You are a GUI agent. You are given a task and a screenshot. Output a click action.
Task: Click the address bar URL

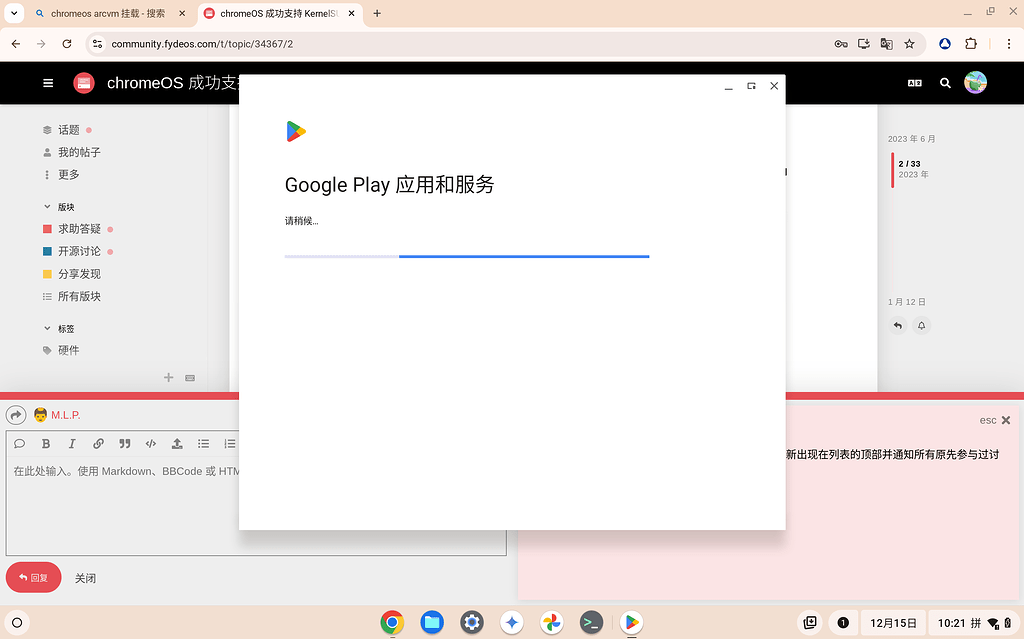coord(202,44)
